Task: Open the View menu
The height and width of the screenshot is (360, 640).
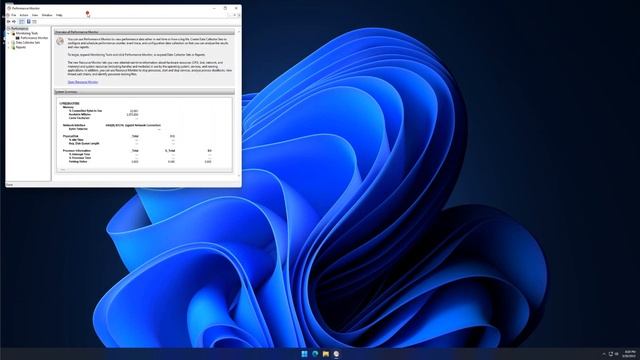Action: (x=35, y=15)
